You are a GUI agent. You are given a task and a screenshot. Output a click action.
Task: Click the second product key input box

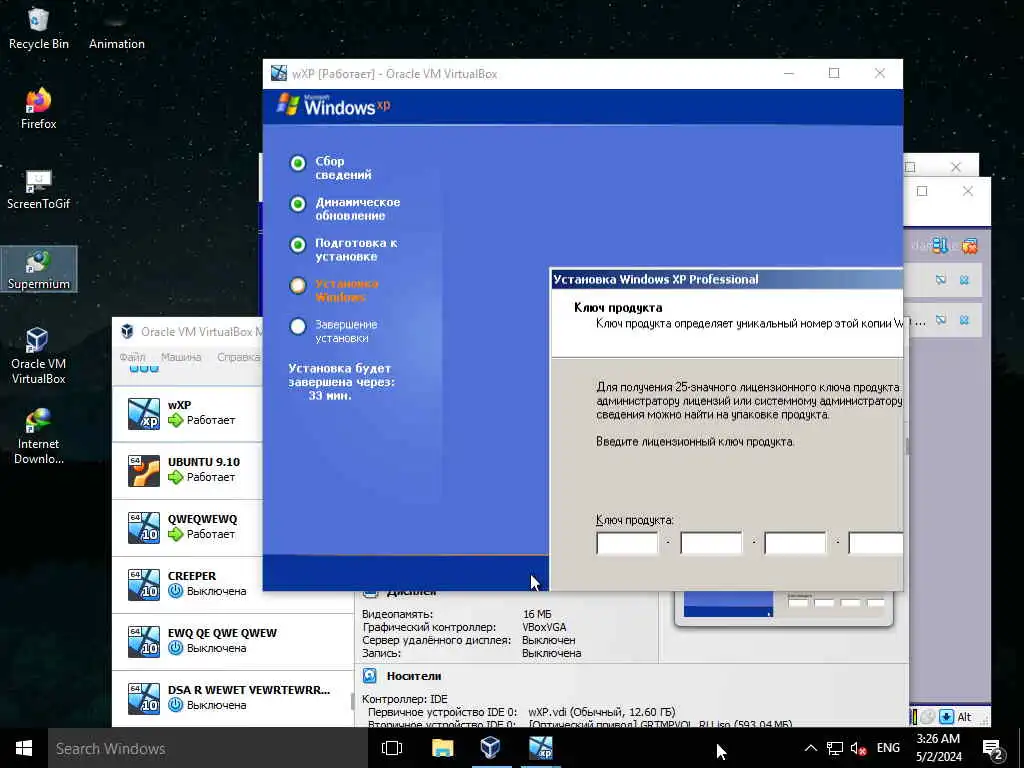[x=711, y=543]
